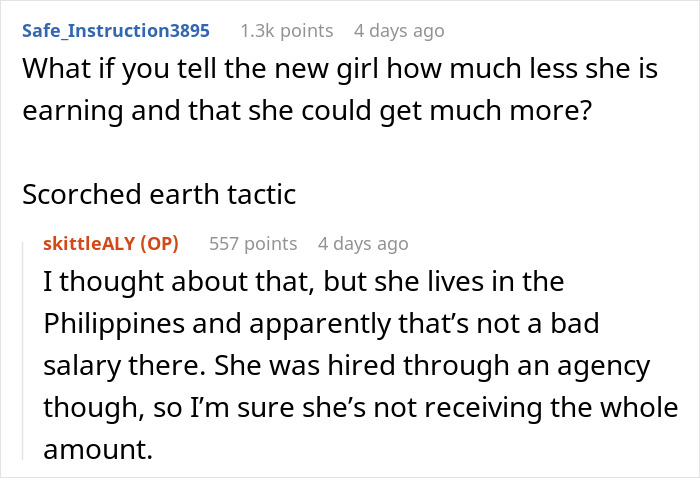Click the word 'tactic' in the top comment
This screenshot has width=700, height=478.
coord(262,194)
